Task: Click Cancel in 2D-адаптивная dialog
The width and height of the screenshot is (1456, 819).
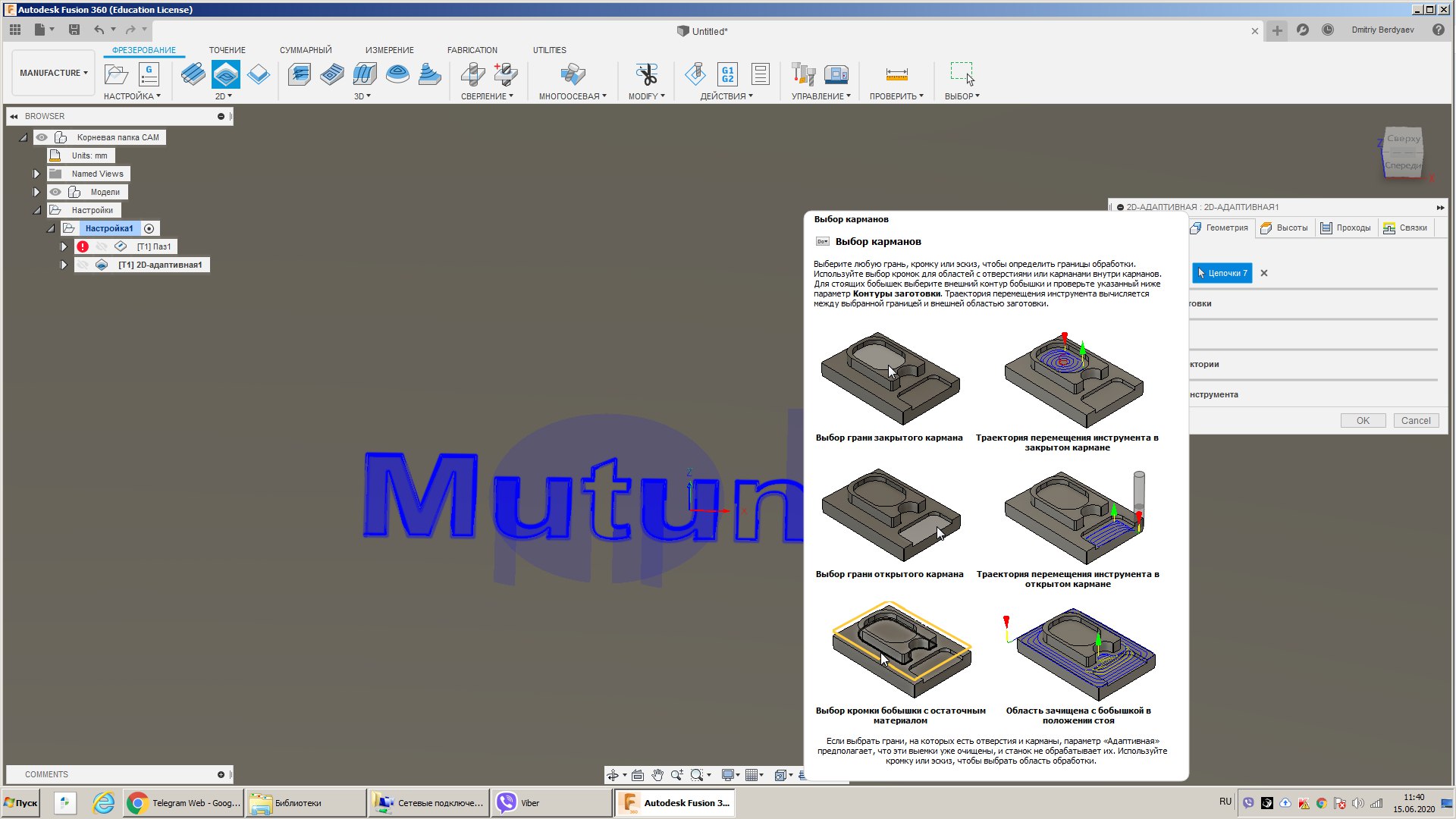Action: click(x=1416, y=421)
